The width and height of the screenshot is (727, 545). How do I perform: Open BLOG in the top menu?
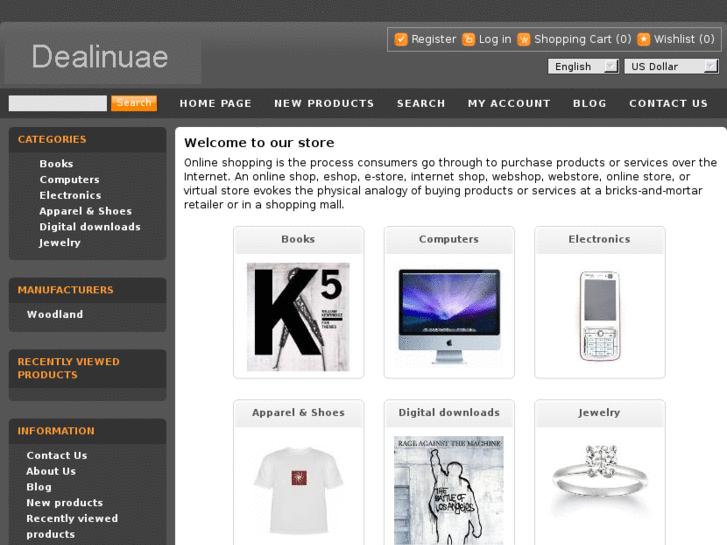click(590, 103)
